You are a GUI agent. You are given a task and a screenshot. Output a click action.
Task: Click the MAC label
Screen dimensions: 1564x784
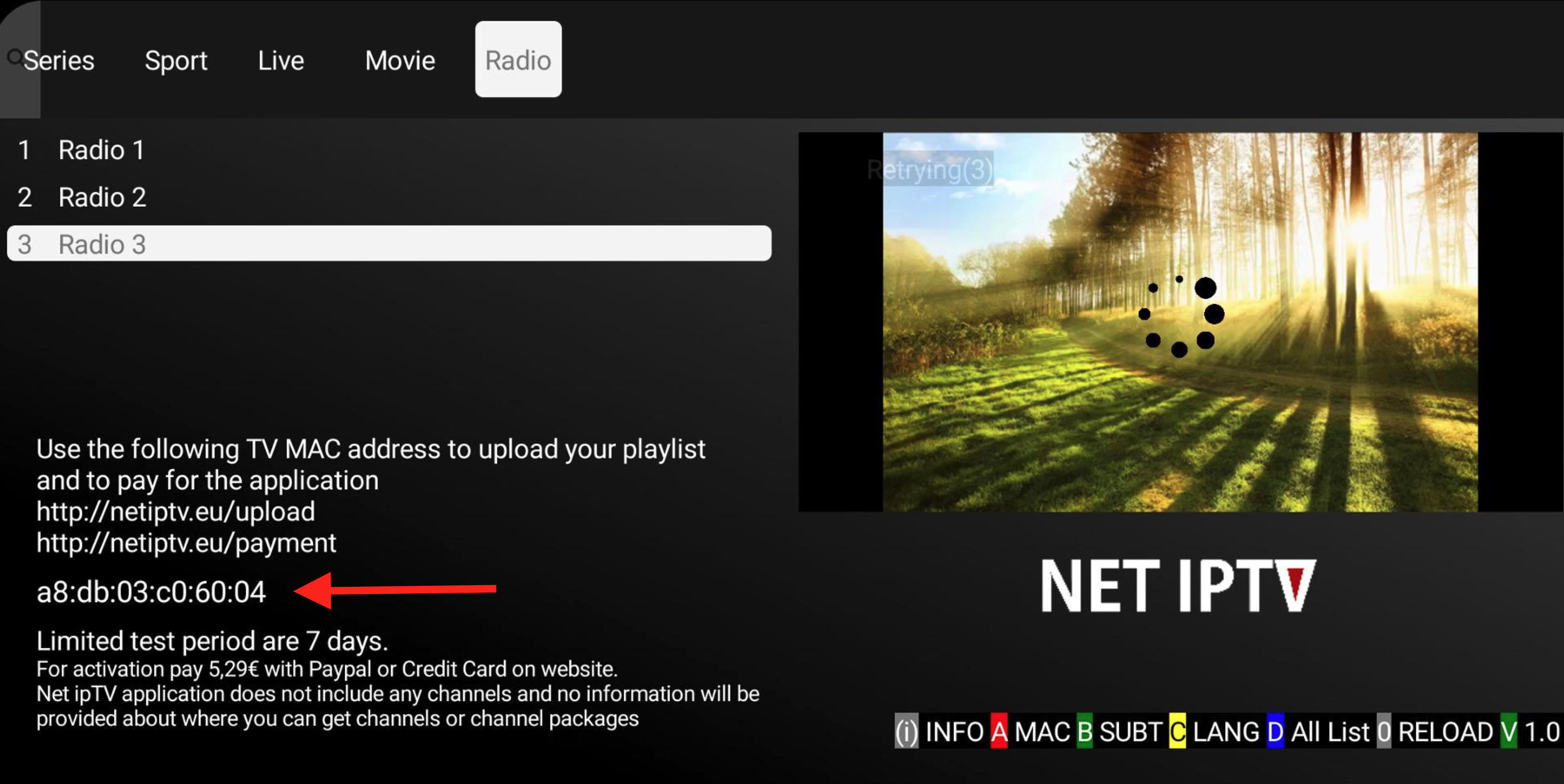pos(1042,732)
